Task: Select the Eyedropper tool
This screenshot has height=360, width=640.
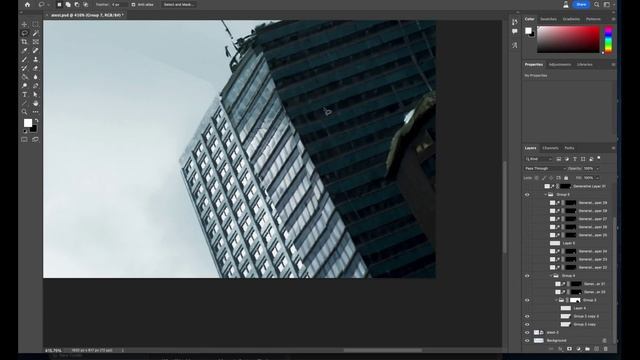Action: tap(24, 51)
